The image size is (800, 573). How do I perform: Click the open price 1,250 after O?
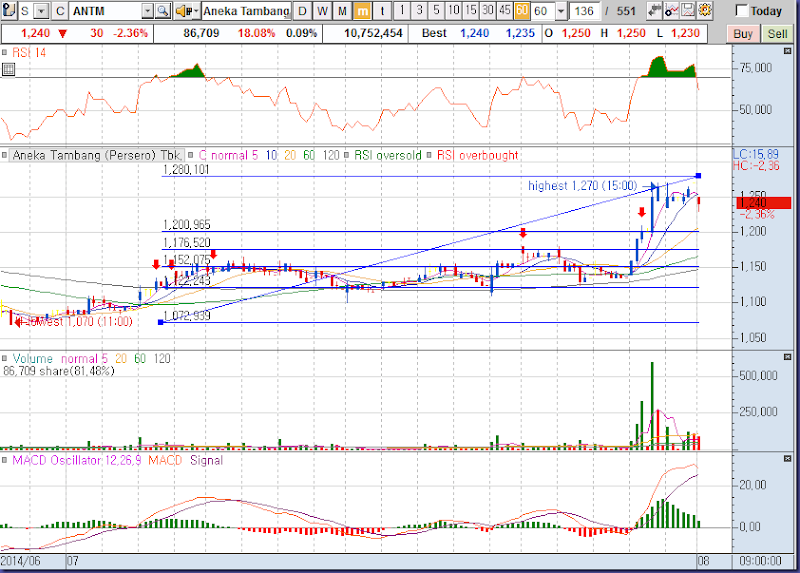pos(576,34)
